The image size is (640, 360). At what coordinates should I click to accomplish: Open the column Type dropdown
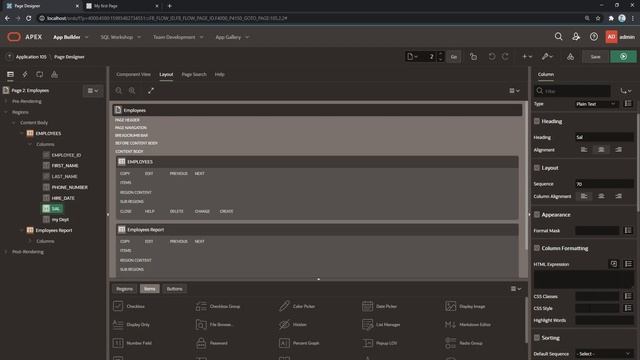point(596,104)
